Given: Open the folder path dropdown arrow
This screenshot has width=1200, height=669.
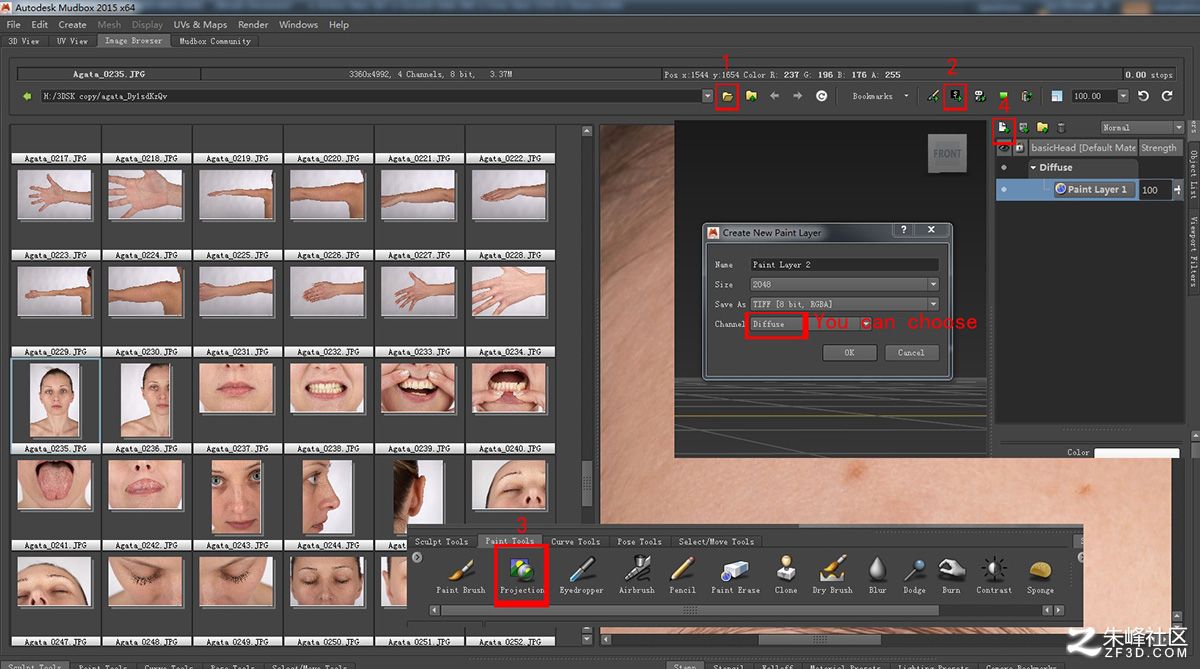Looking at the screenshot, I should pos(707,96).
